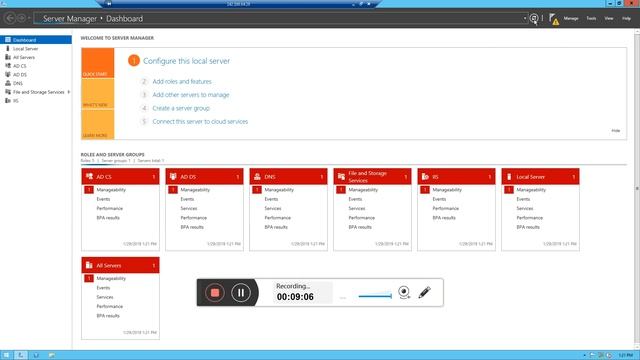The width and height of the screenshot is (640, 360).
Task: Open Events in File and Storage tile
Action: coord(355,199)
